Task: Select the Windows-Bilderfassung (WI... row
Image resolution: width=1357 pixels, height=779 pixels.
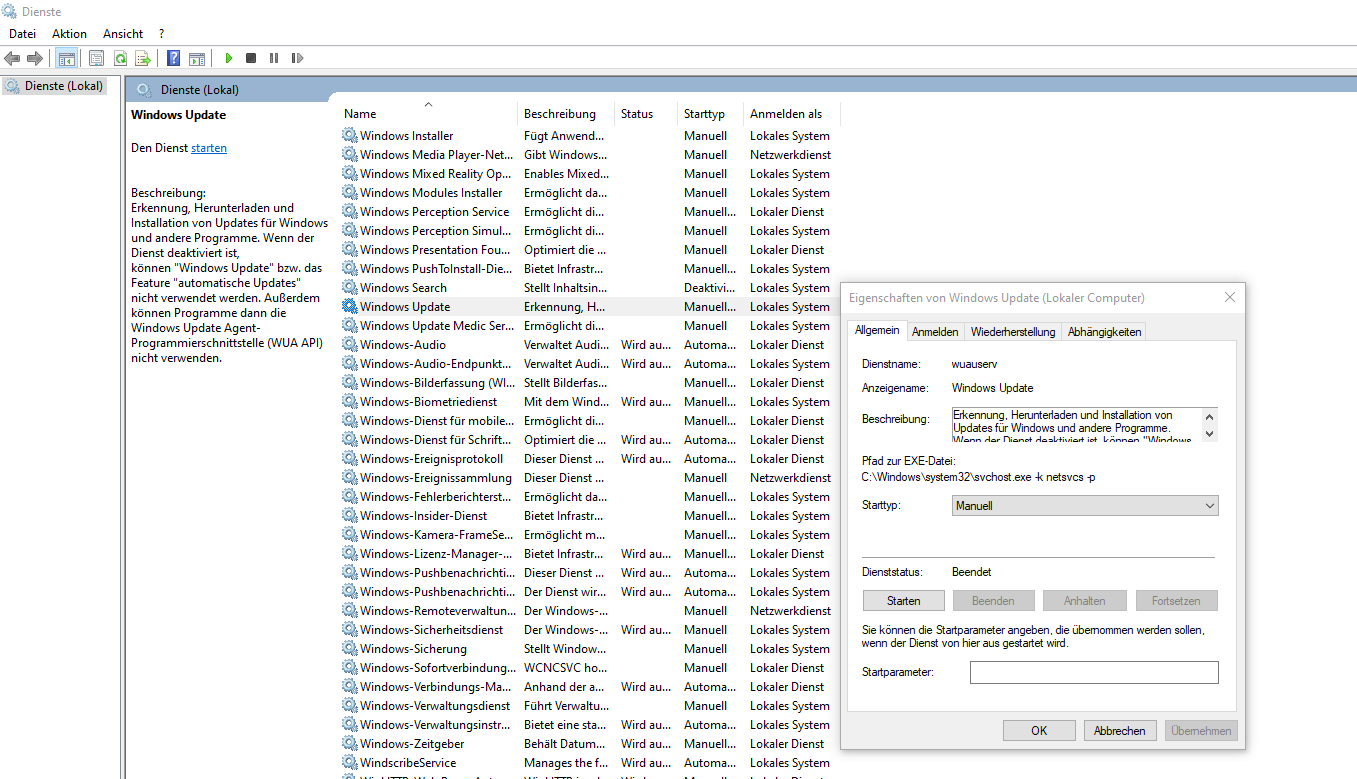Action: pyautogui.click(x=588, y=382)
